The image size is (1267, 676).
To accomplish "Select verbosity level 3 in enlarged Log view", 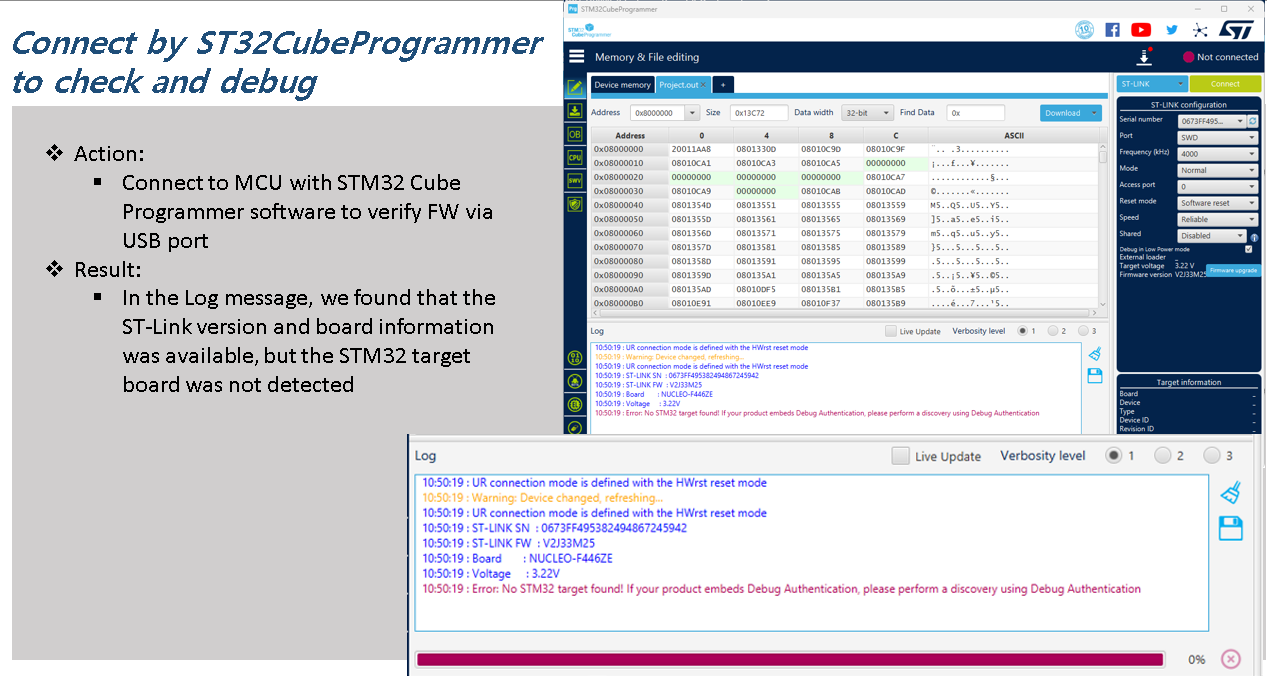I will click(x=1212, y=455).
